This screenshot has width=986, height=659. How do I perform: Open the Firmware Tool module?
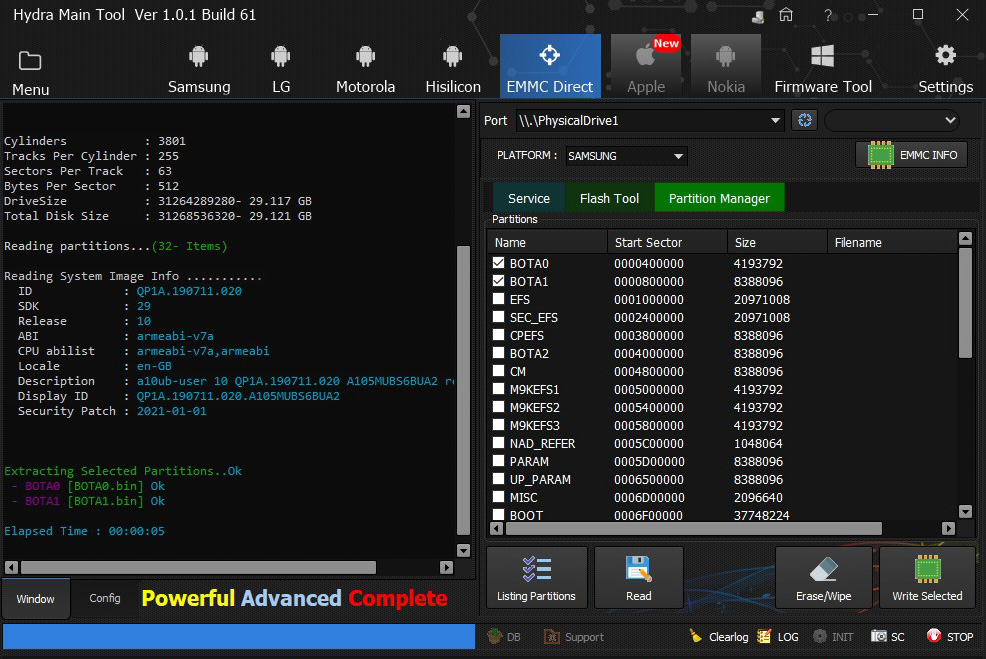[x=822, y=57]
